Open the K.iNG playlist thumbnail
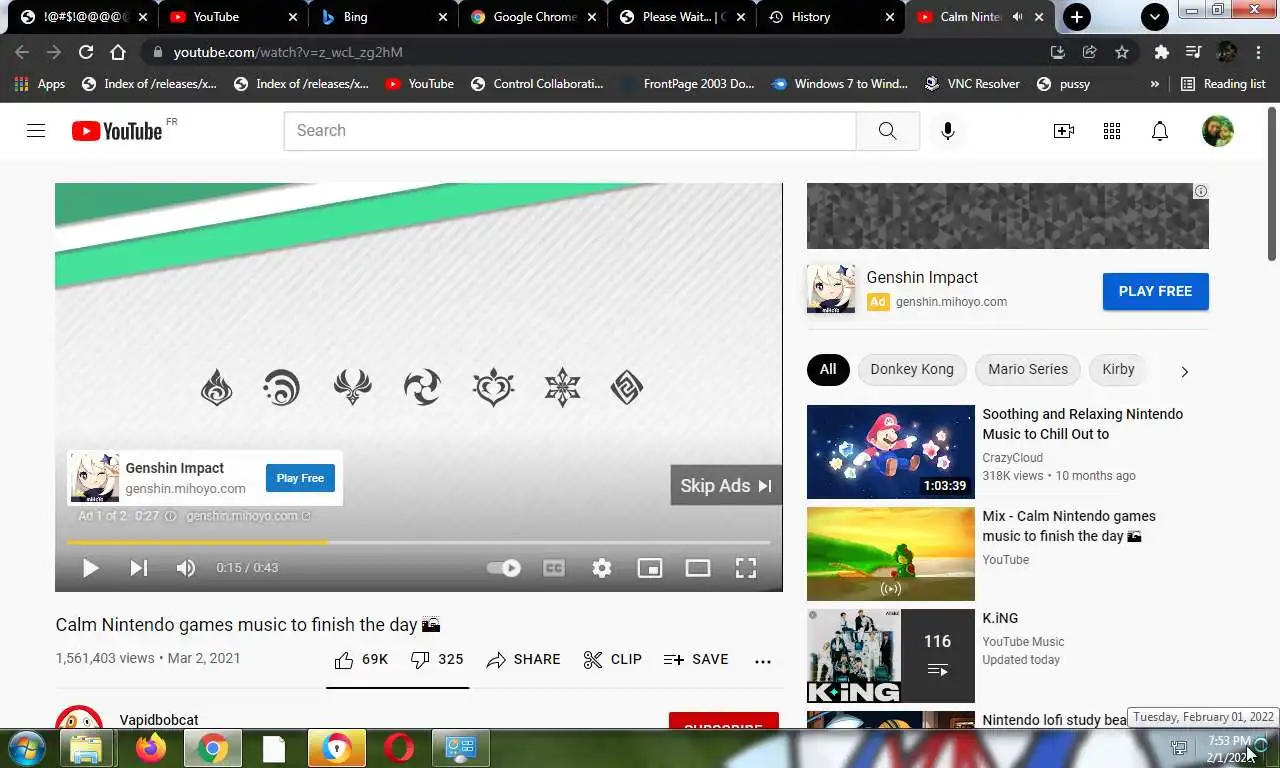This screenshot has height=768, width=1280. (x=891, y=656)
